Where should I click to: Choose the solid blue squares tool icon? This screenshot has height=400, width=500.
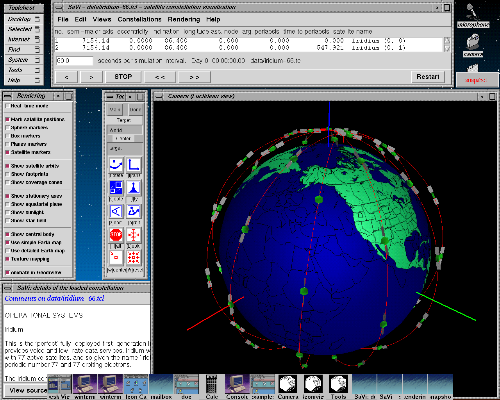[x=116, y=188]
